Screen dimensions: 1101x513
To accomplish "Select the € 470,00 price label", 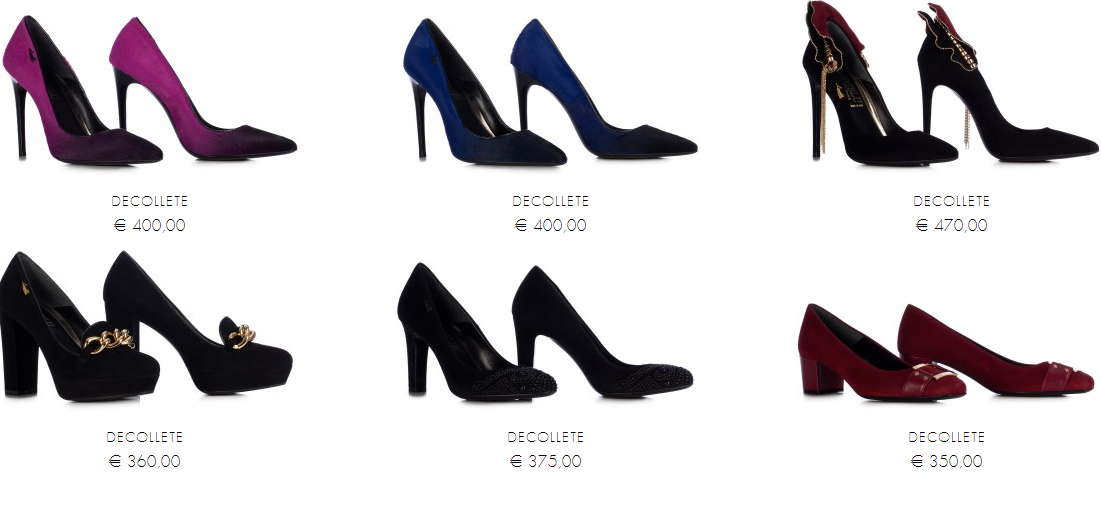I will pyautogui.click(x=951, y=225).
